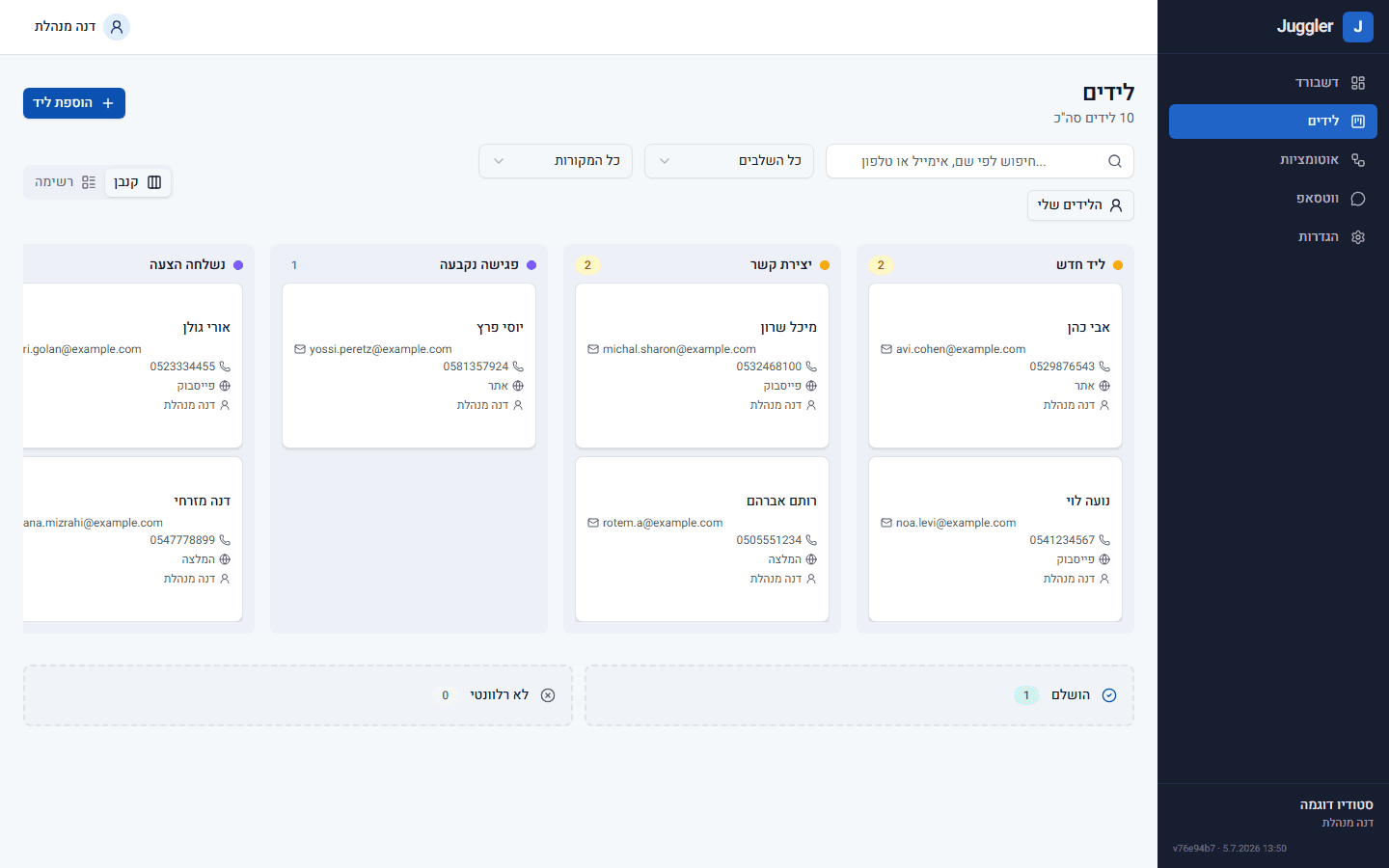Open the דשבורד dashboard sidebar item
This screenshot has height=868, width=1389.
pos(1272,83)
